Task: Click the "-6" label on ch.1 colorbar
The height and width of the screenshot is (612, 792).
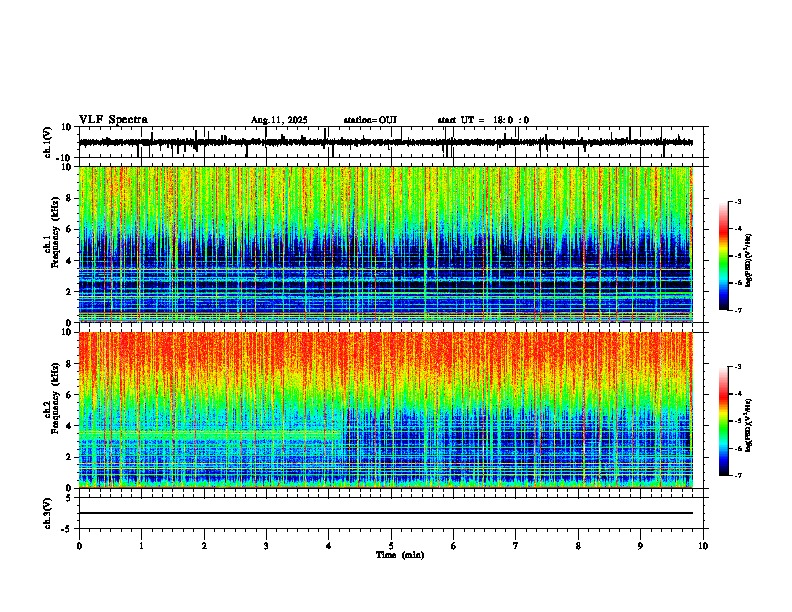Action: tap(738, 283)
